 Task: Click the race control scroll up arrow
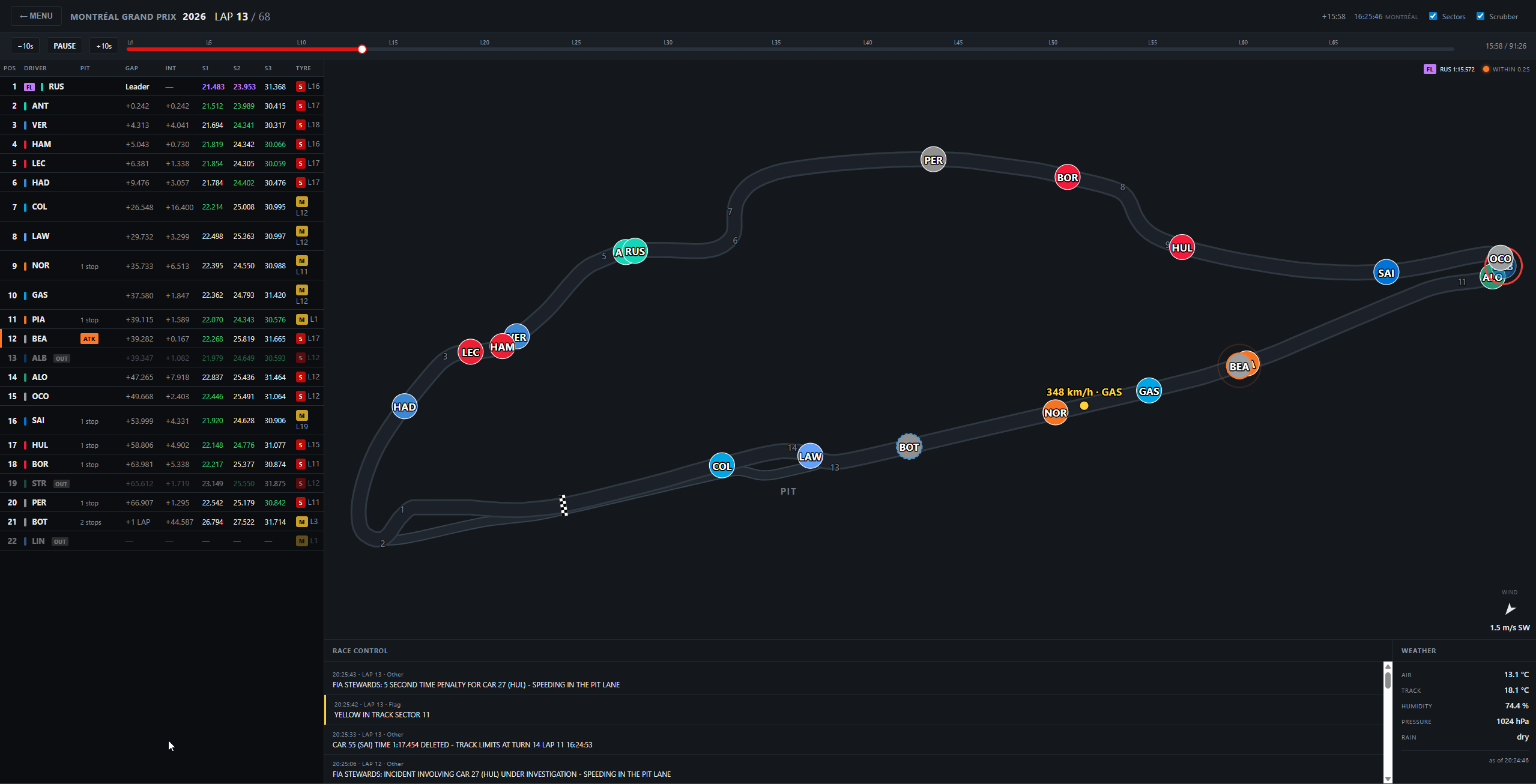click(1388, 666)
